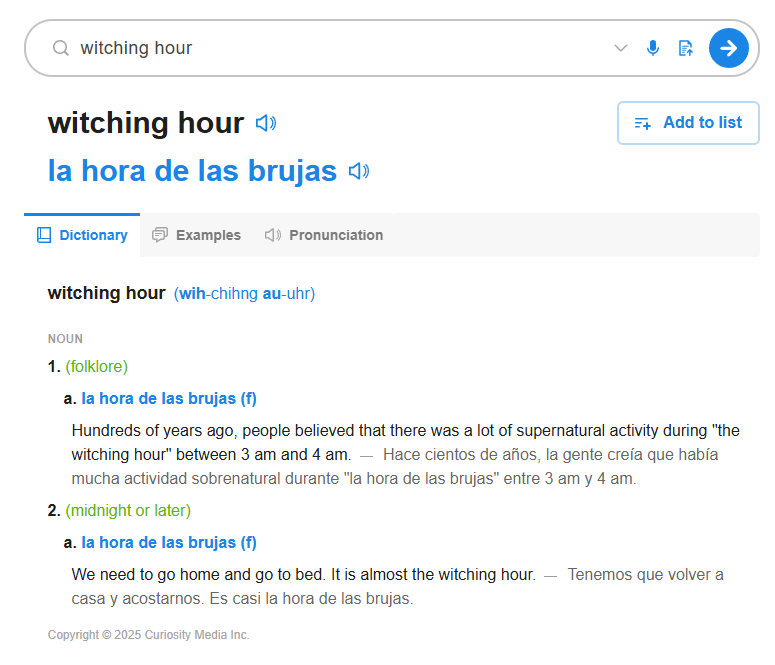Expand the search history dropdown chevron
The width and height of the screenshot is (775, 665).
pos(621,48)
